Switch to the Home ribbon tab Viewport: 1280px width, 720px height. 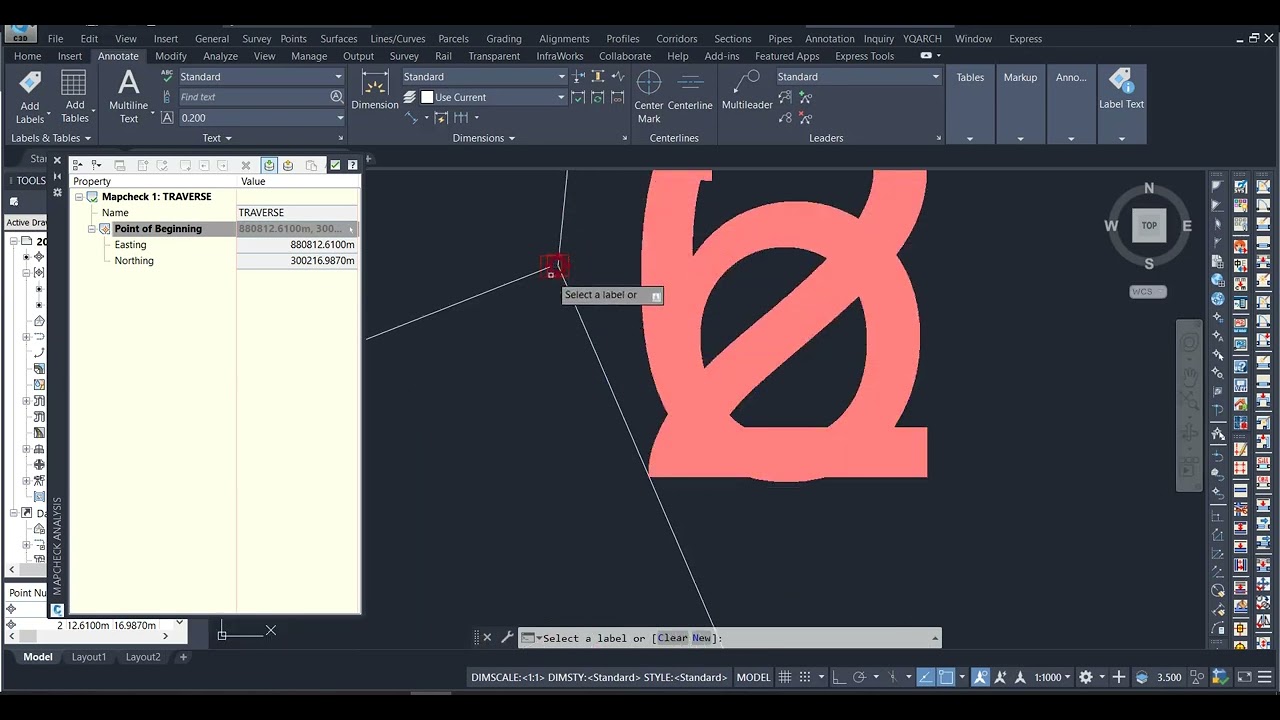pyautogui.click(x=27, y=56)
